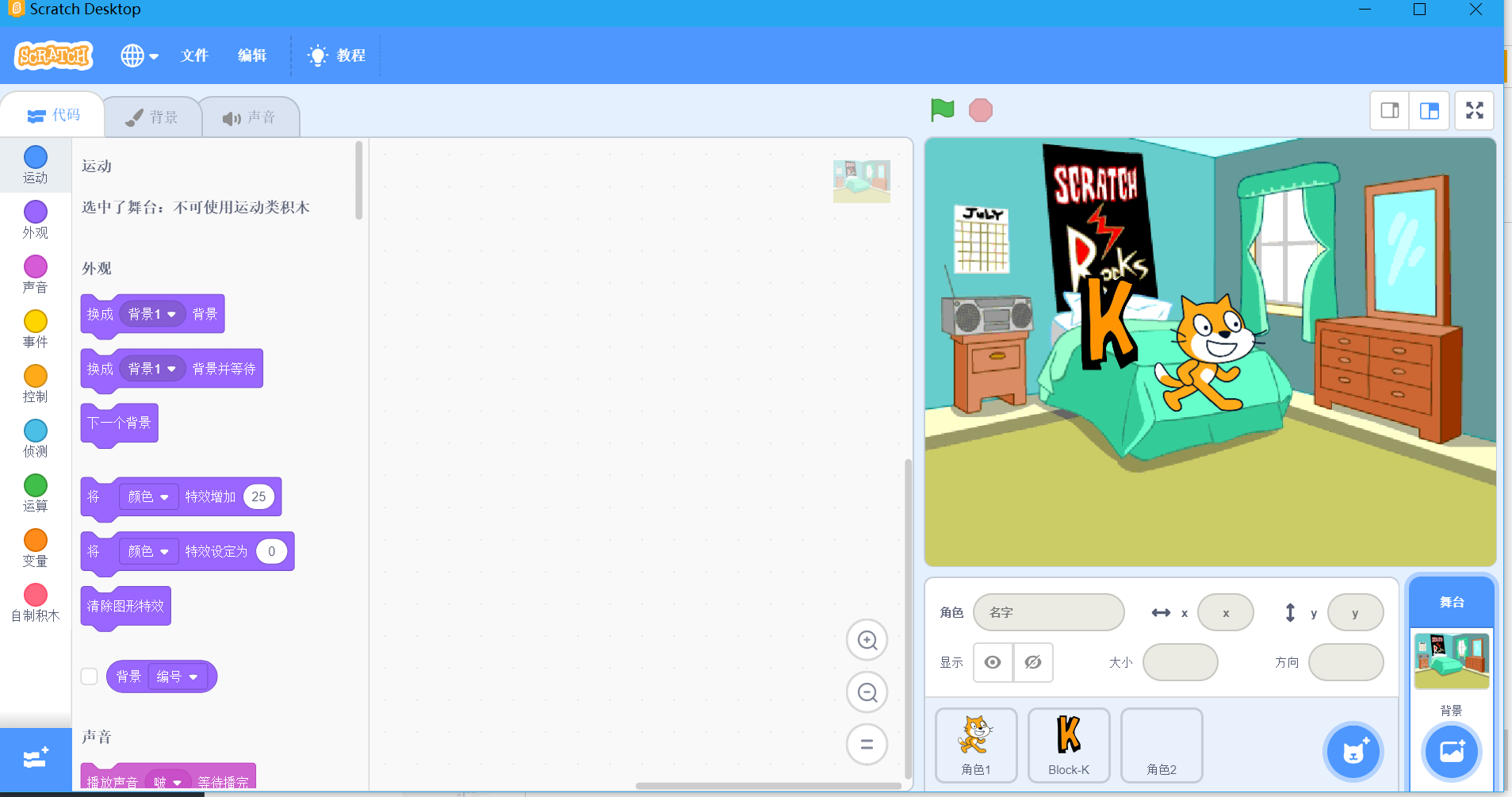Switch to the 代码 tab
This screenshot has width=1512, height=797.
point(53,116)
